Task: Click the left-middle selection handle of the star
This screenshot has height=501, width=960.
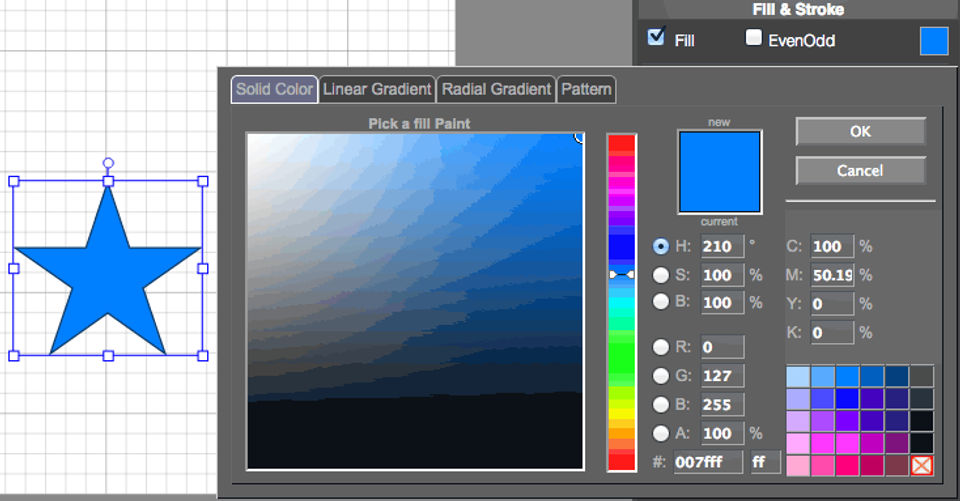Action: point(13,268)
